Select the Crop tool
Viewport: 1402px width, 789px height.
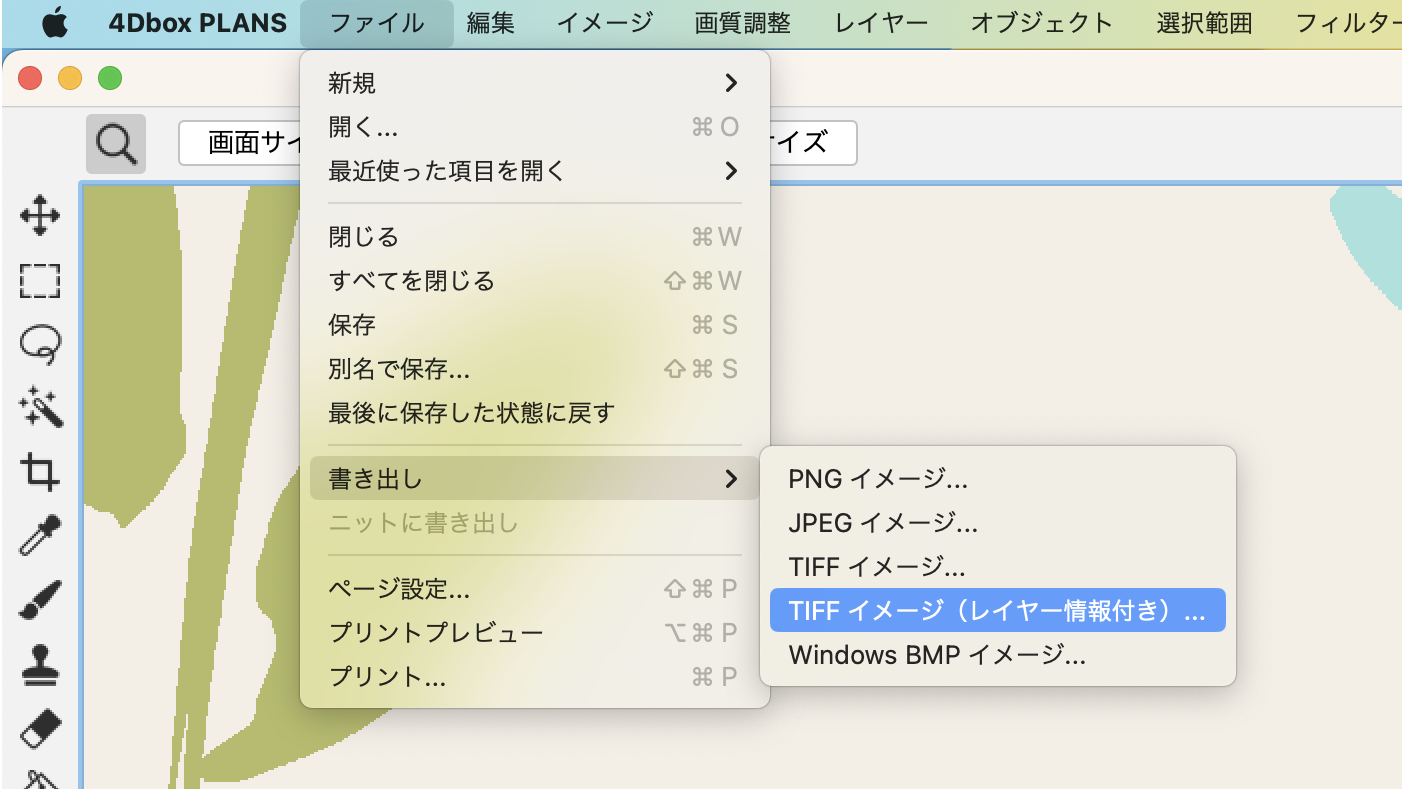[x=40, y=472]
